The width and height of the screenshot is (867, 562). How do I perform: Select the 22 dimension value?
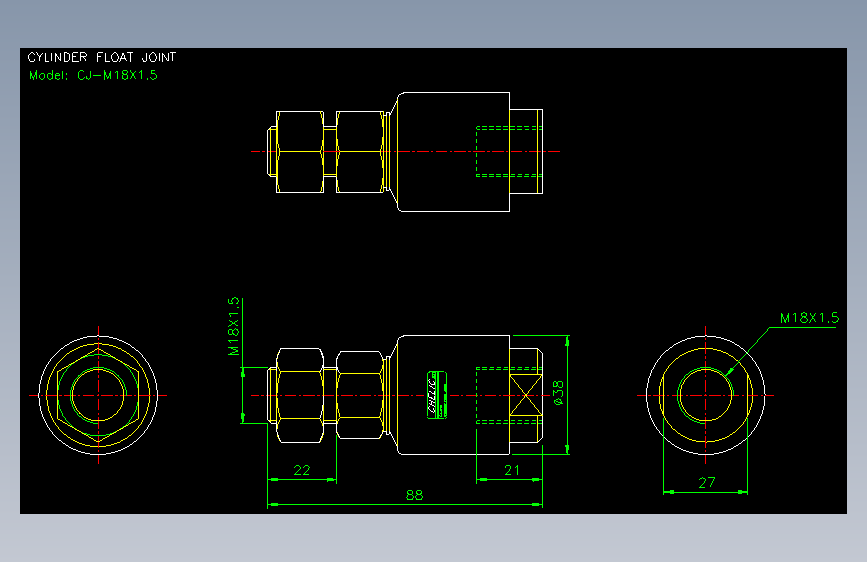(302, 470)
